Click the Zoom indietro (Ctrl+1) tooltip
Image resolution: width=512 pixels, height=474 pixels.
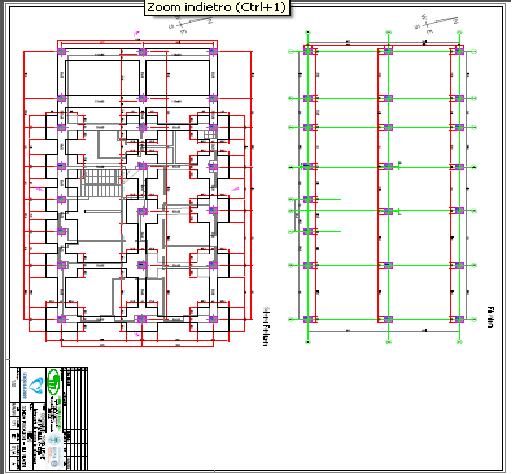pyautogui.click(x=217, y=7)
